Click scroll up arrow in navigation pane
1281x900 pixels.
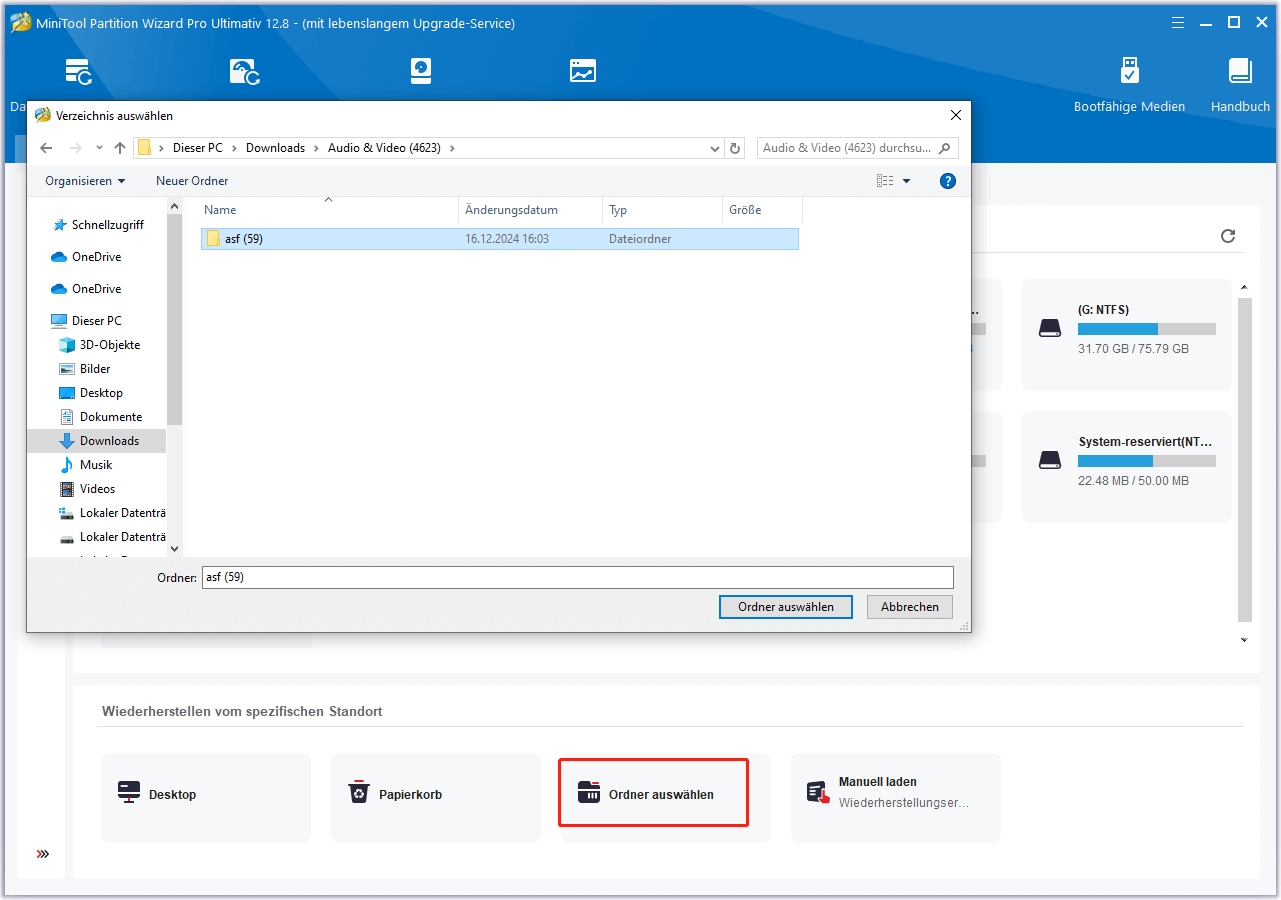(175, 205)
